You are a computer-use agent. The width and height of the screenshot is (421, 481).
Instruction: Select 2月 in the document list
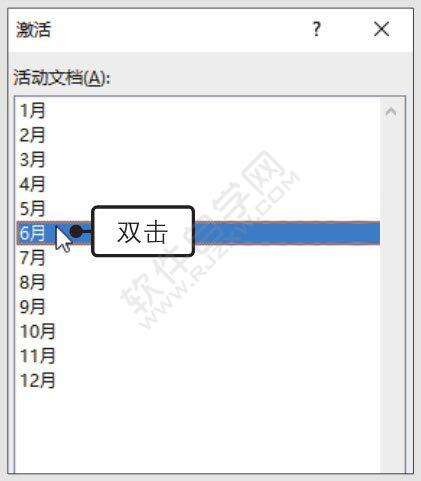coord(198,135)
